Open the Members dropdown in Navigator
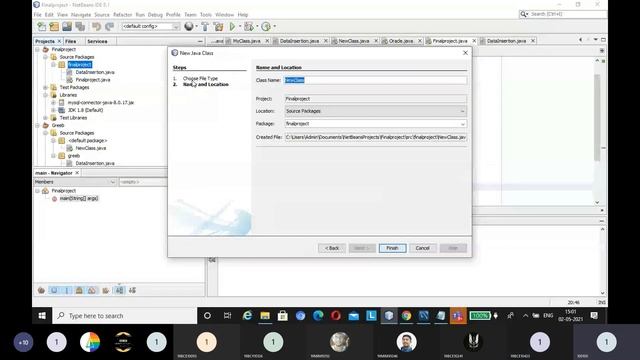640x360 pixels. [113, 182]
